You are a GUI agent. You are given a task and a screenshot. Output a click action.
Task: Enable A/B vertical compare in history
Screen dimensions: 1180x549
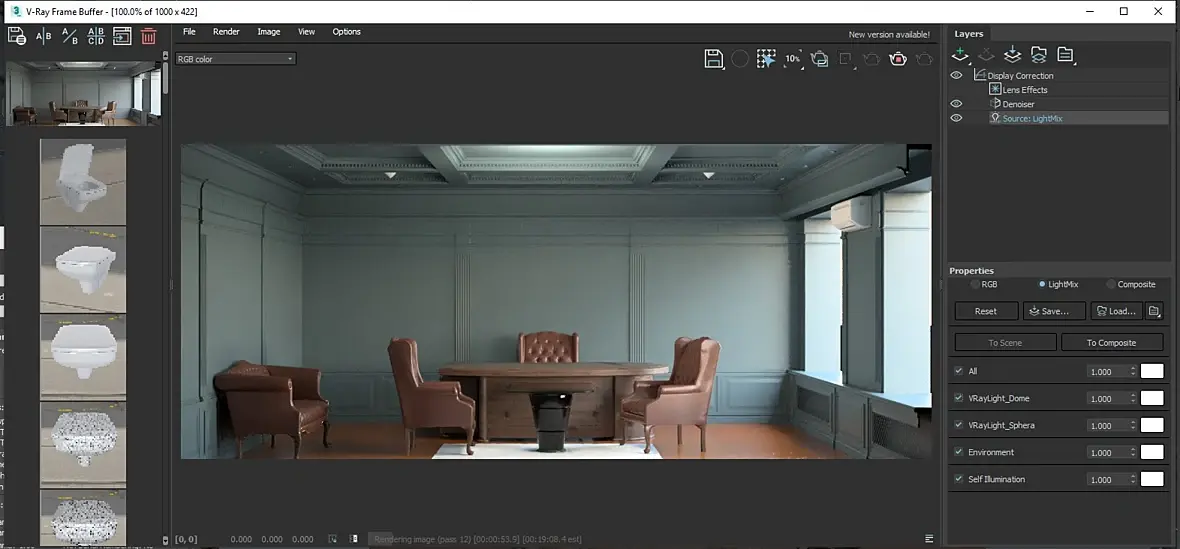point(44,36)
